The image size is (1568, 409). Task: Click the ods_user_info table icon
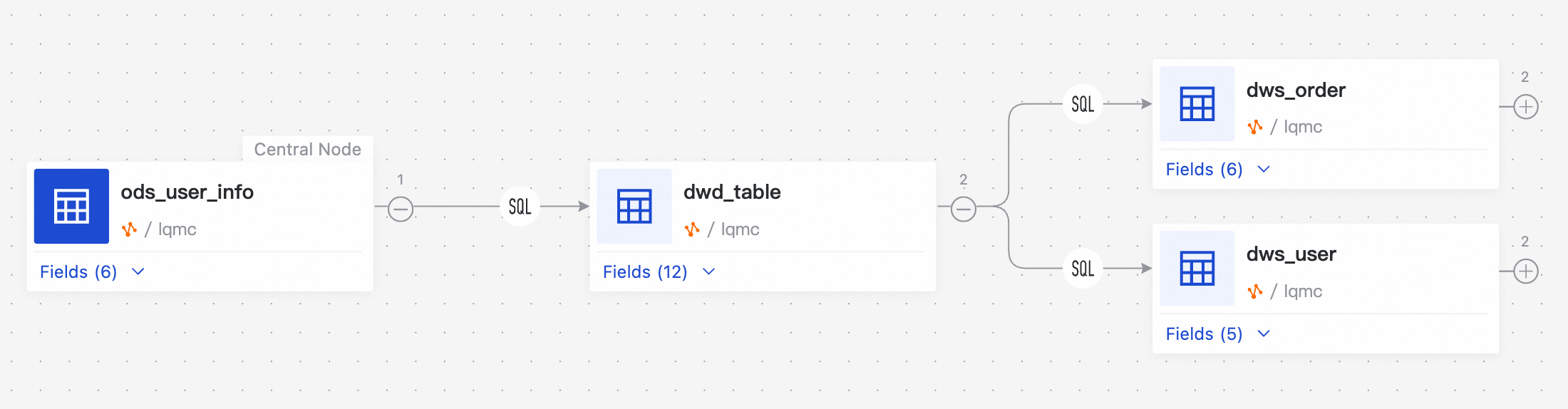[71, 207]
